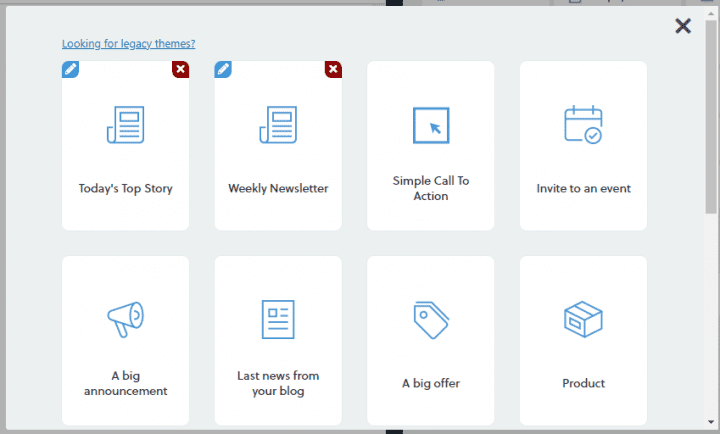Viewport: 720px width, 434px height.
Task: Click the Product label text
Action: coord(583,383)
